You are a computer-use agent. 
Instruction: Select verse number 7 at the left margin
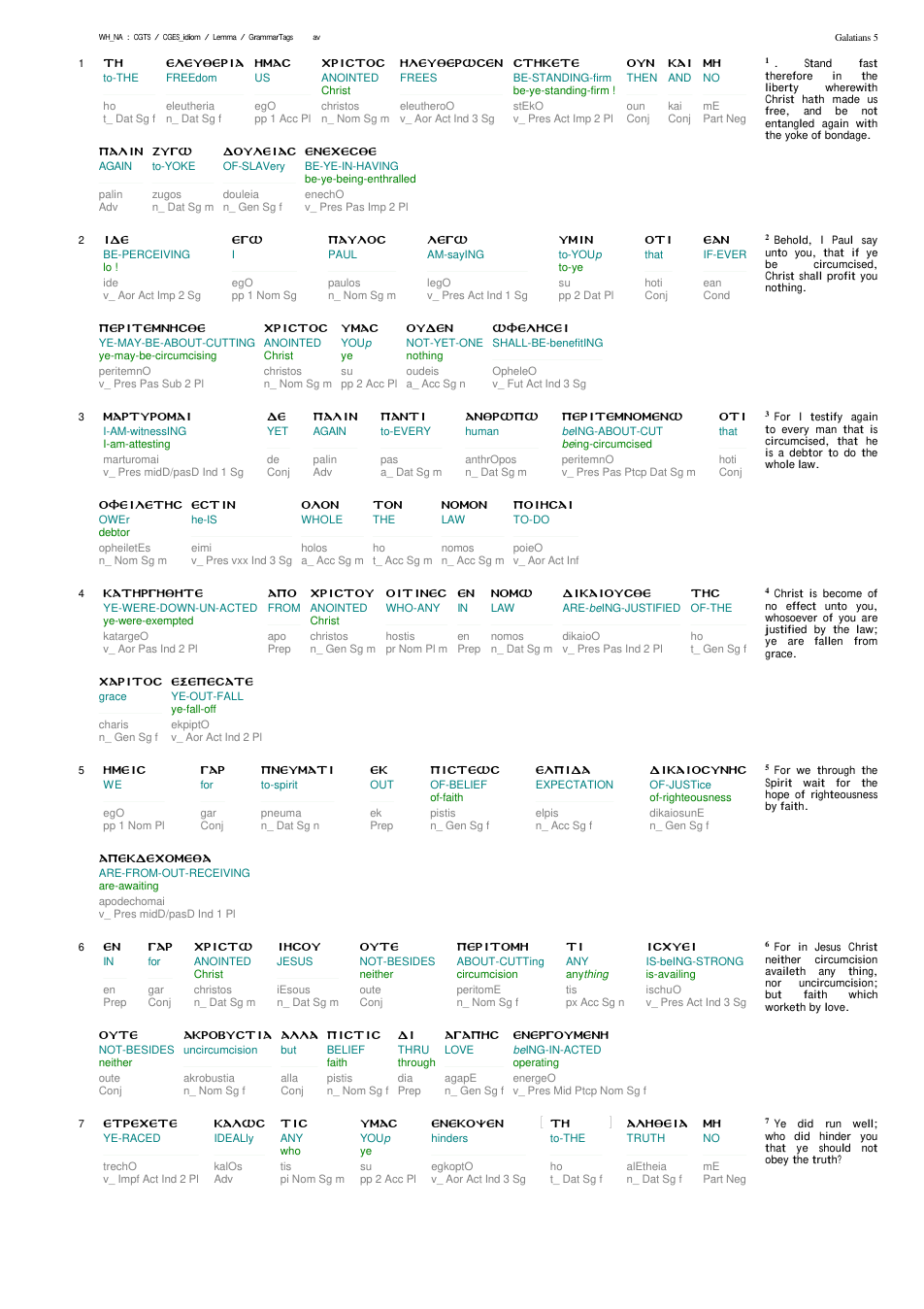(x=82, y=1124)
